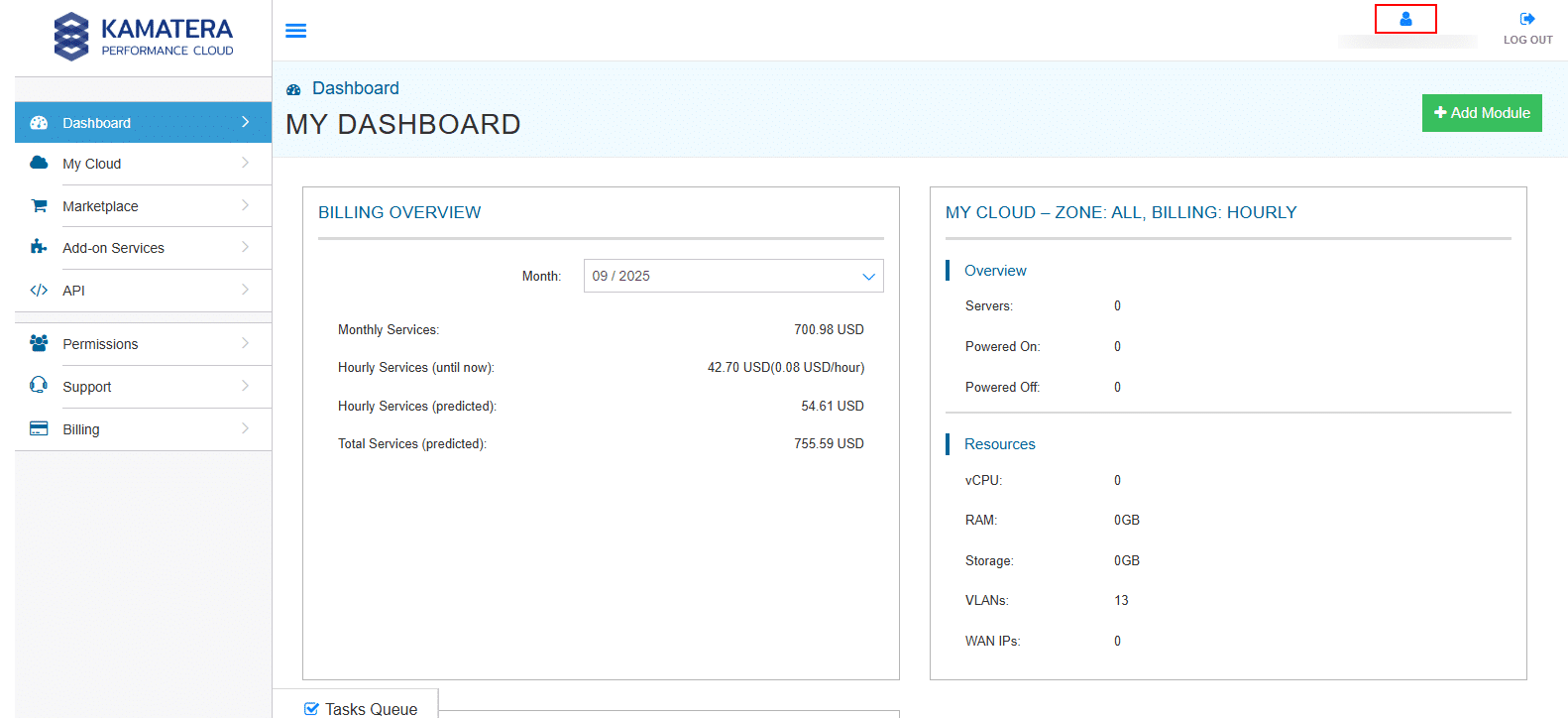This screenshot has height=718, width=1568.
Task: Click the Log Out icon
Action: [x=1527, y=19]
